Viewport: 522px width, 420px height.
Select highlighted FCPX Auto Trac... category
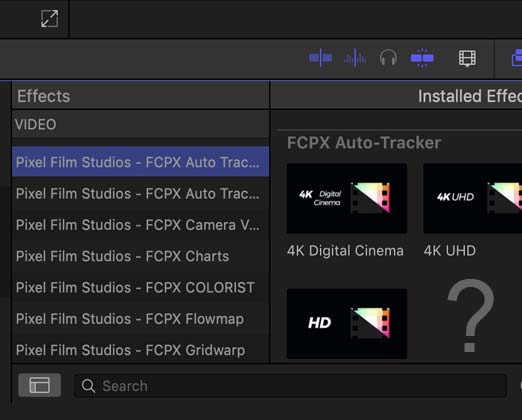(x=140, y=162)
